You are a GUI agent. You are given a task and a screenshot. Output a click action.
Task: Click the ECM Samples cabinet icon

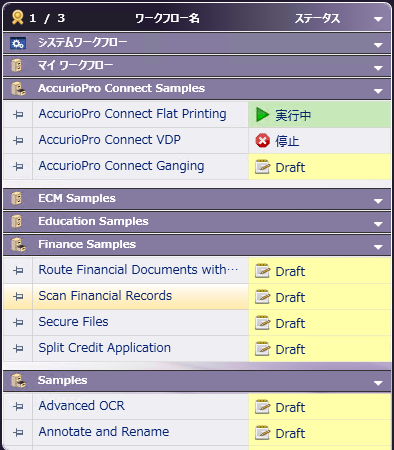16,198
